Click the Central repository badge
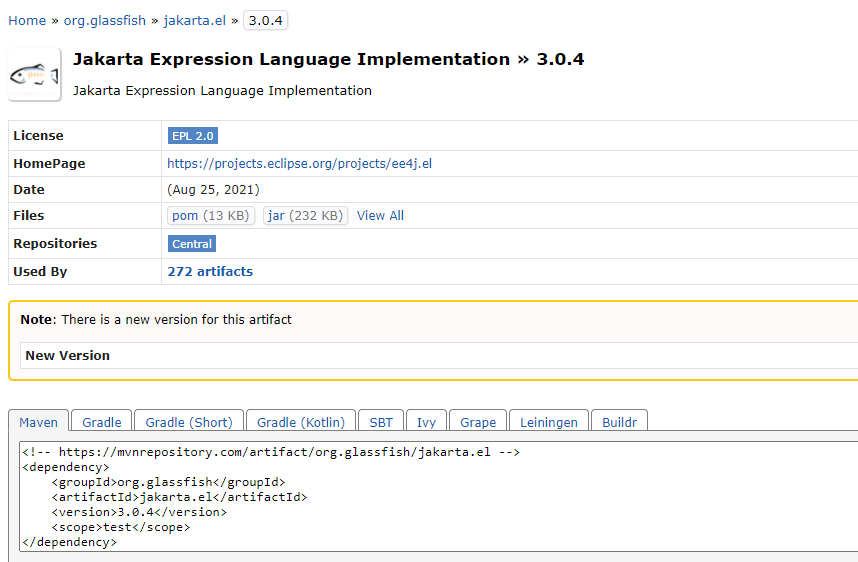 192,244
